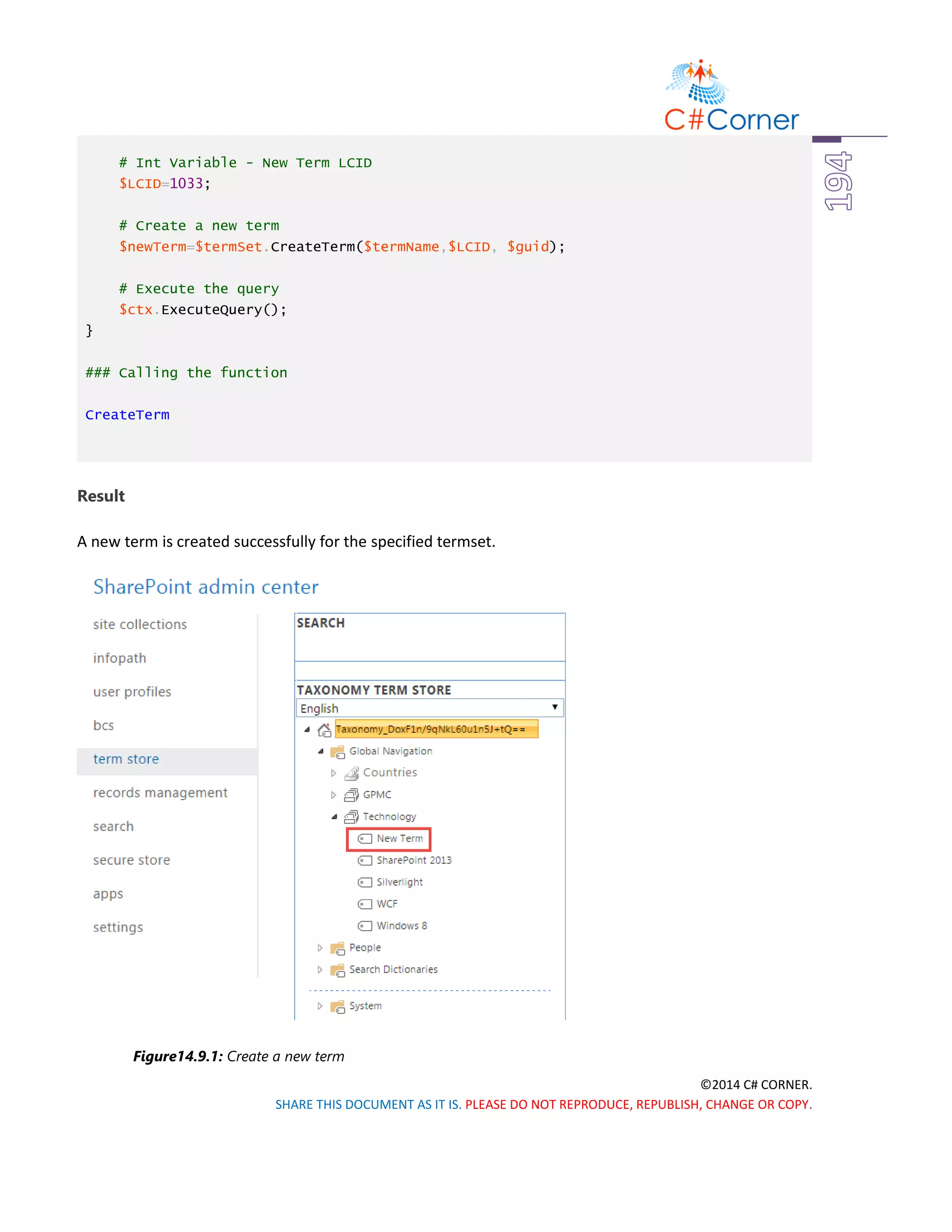Open records management in admin menu
The height and width of the screenshot is (1232, 952).
[x=160, y=793]
